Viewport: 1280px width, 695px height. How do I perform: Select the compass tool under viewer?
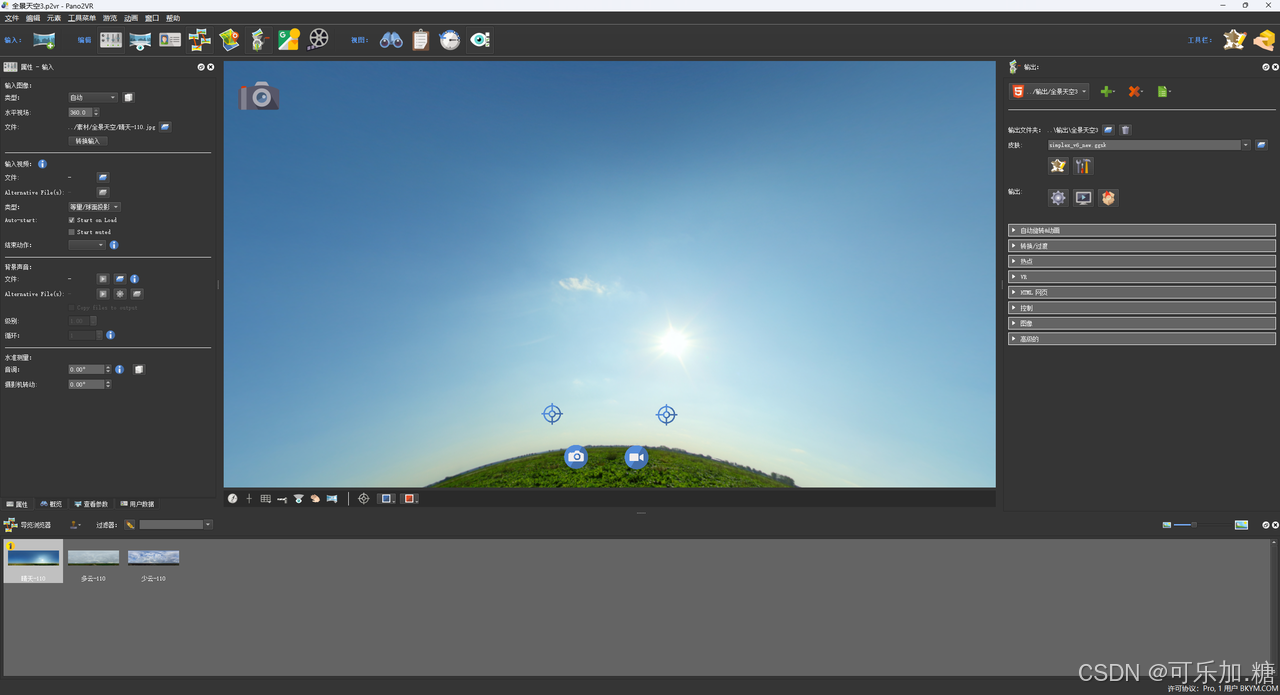(x=233, y=498)
